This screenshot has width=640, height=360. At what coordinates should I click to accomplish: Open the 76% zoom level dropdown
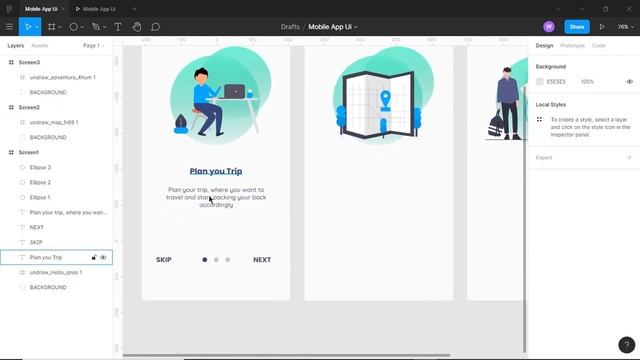625,27
